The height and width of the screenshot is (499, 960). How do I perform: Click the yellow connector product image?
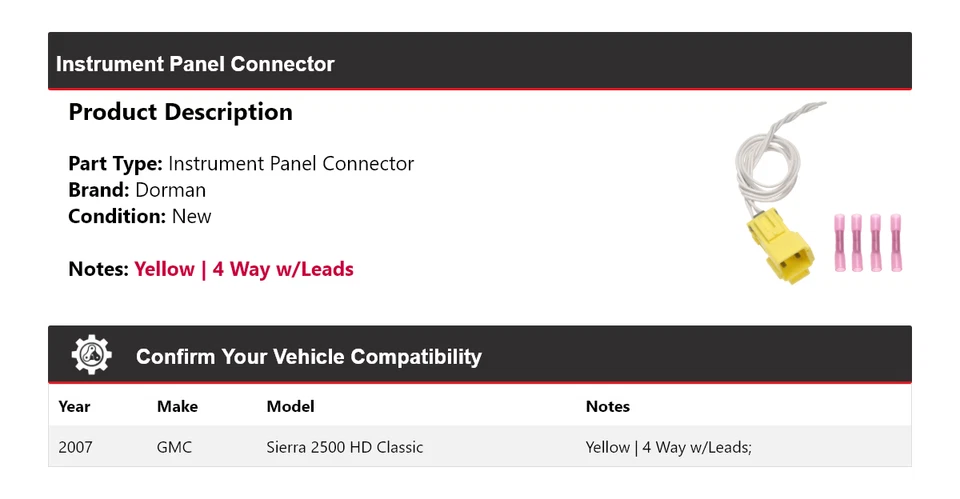781,245
